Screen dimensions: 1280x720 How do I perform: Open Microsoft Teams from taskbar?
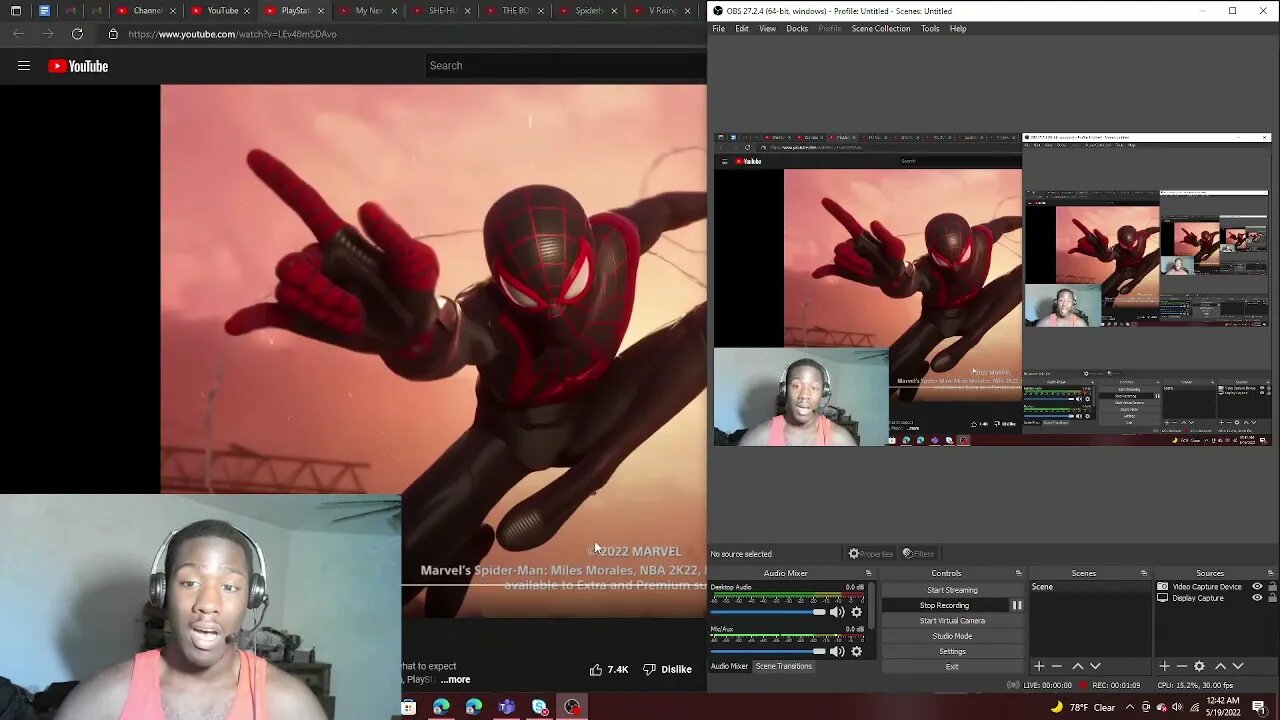pos(507,707)
